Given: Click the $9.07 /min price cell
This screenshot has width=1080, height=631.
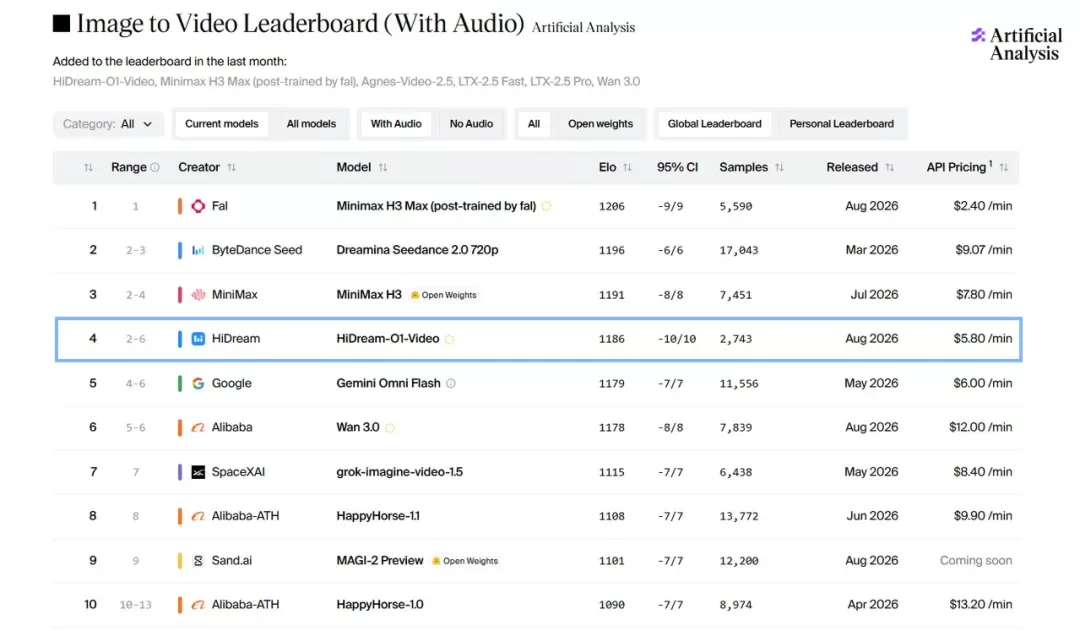Looking at the screenshot, I should coord(984,250).
